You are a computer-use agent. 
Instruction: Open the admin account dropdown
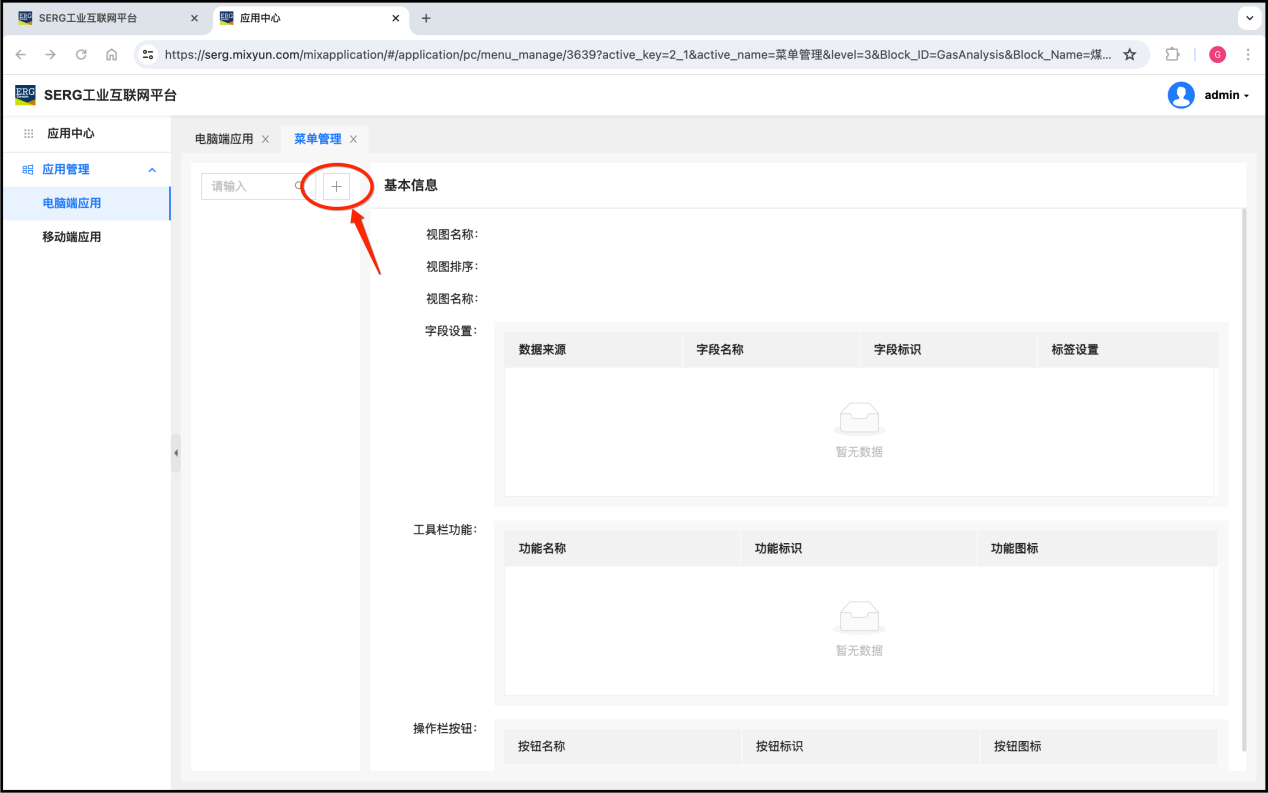click(1228, 96)
